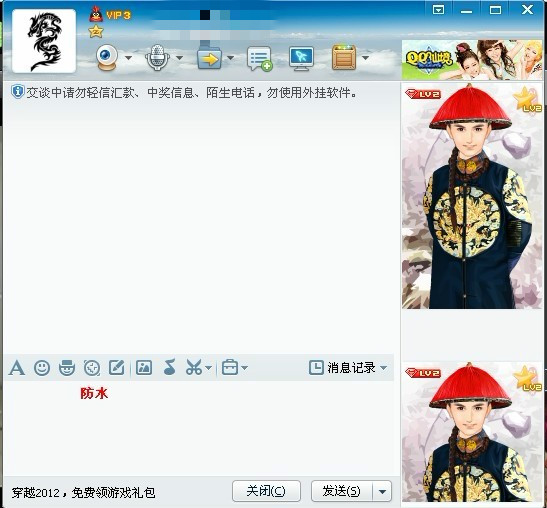Expand the send file options arrow
This screenshot has height=508, width=547.
pyautogui.click(x=231, y=58)
